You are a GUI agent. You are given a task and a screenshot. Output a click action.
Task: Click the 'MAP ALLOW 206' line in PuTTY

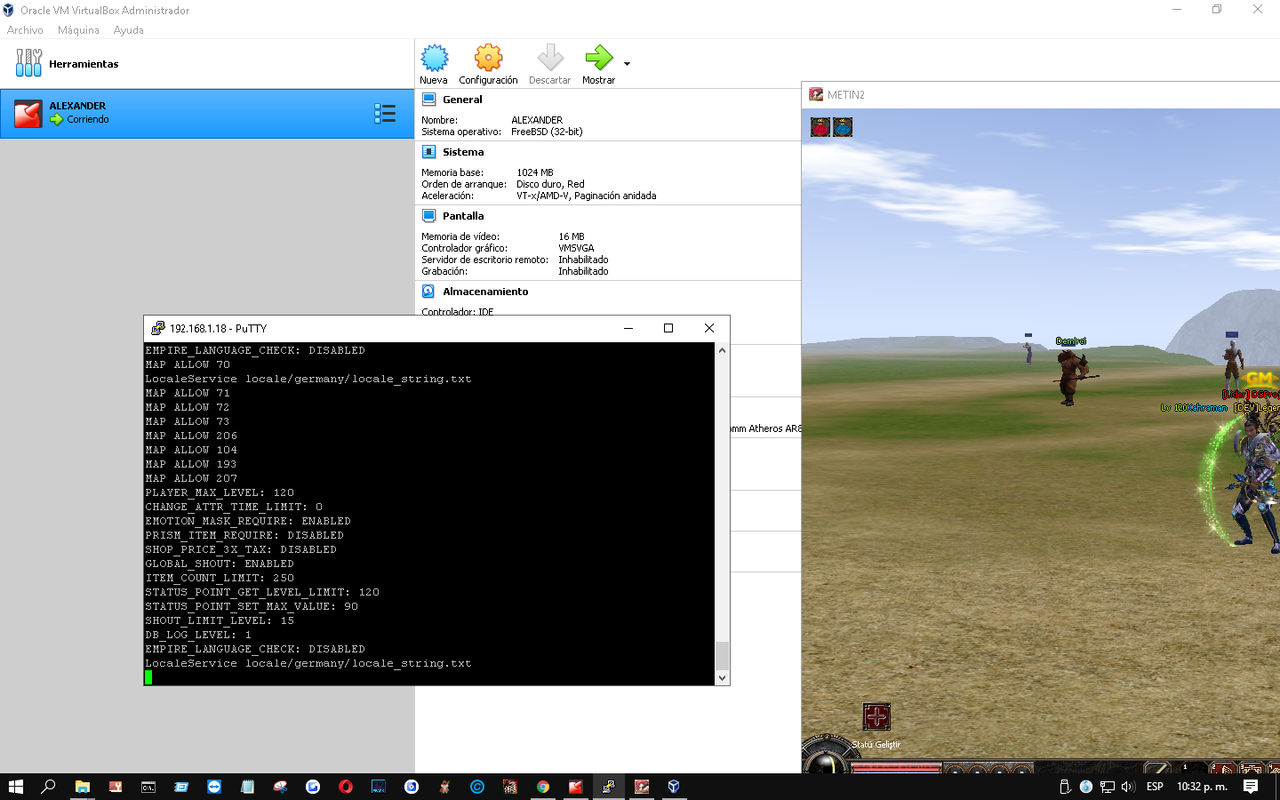(191, 436)
